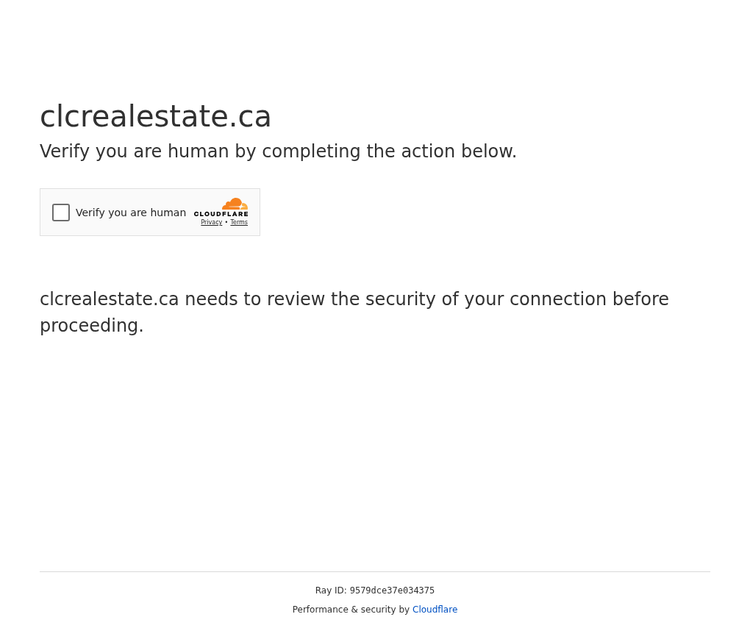Click the orange Cloudflare cloud logo

[235, 204]
